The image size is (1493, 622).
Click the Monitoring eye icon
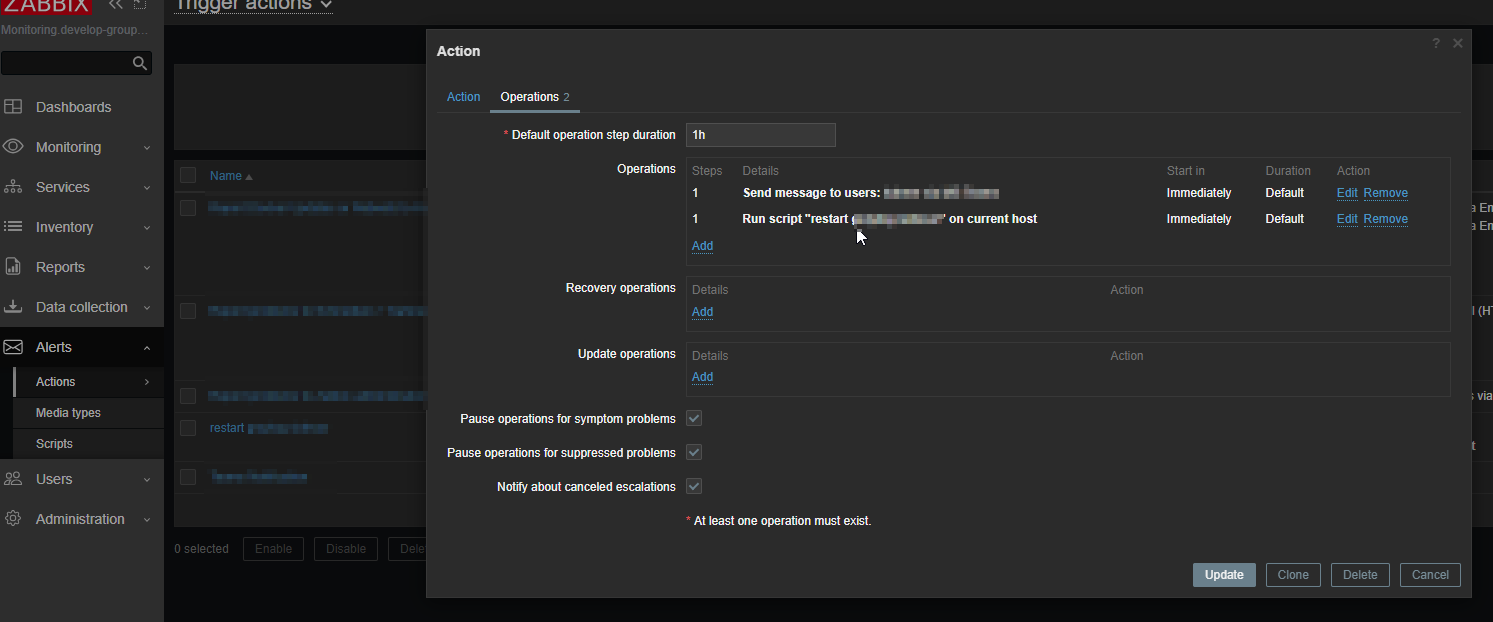(x=14, y=147)
